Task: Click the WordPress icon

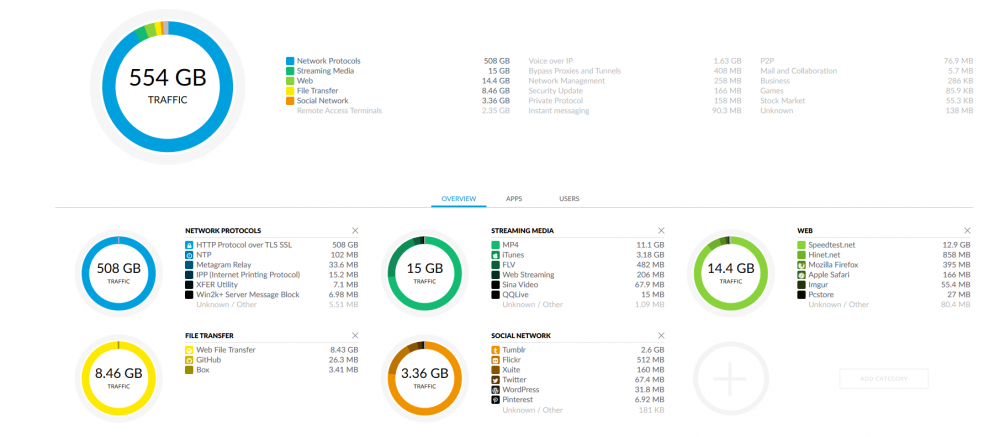Action: coord(495,390)
